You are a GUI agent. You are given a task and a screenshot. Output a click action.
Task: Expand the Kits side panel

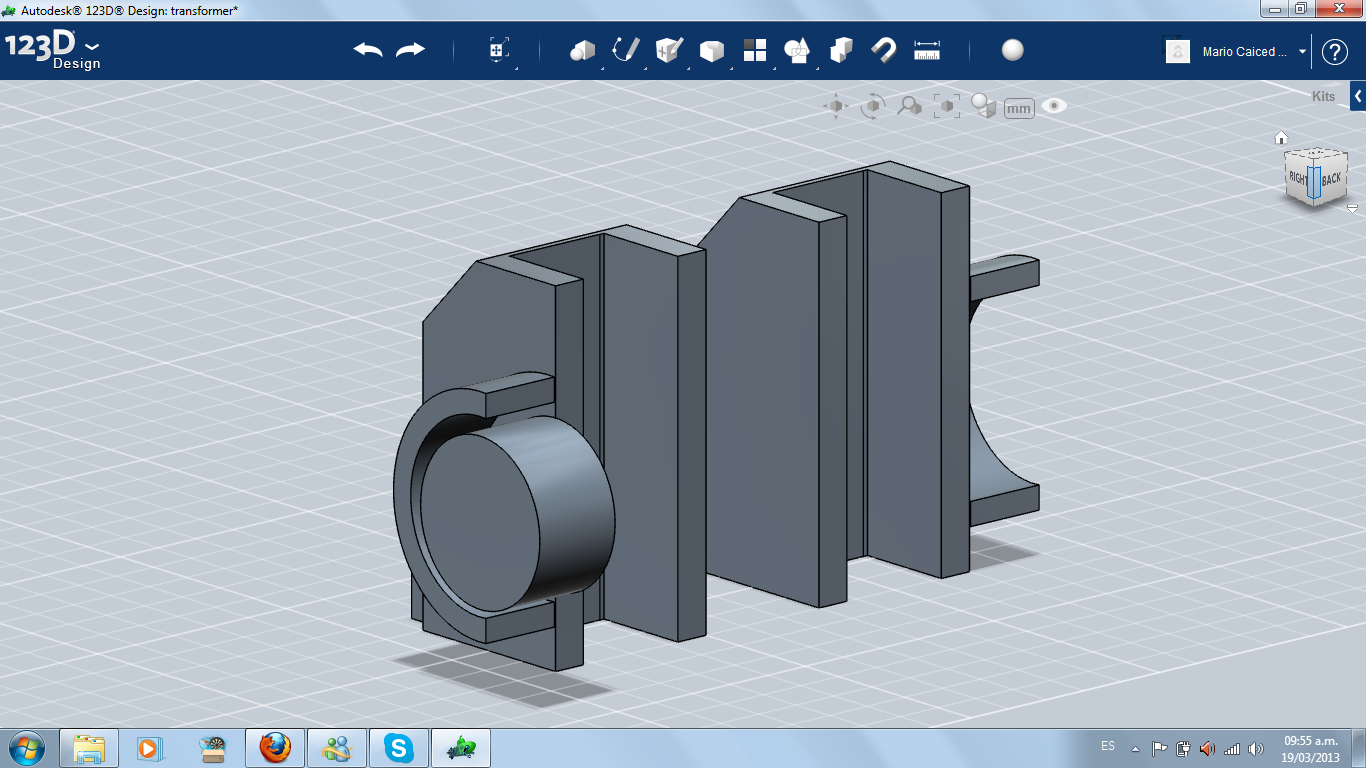(1358, 96)
